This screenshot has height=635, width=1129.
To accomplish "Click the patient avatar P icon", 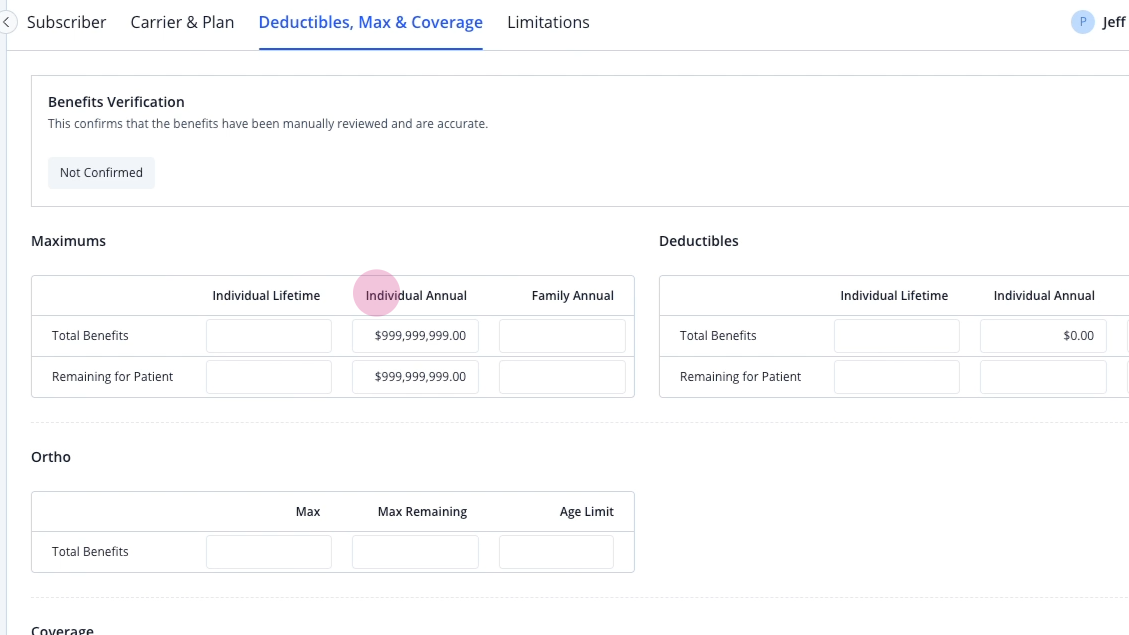I will pyautogui.click(x=1082, y=22).
